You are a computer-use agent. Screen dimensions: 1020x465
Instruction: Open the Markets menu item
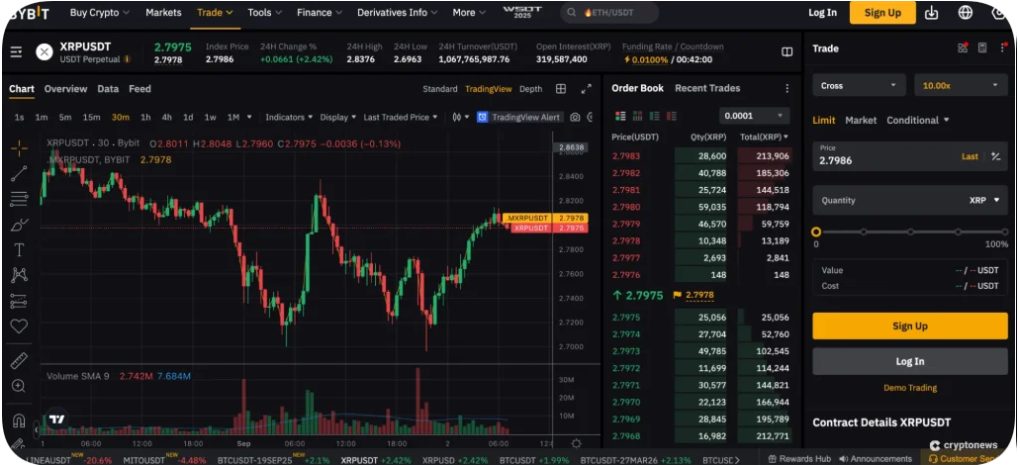pos(163,12)
